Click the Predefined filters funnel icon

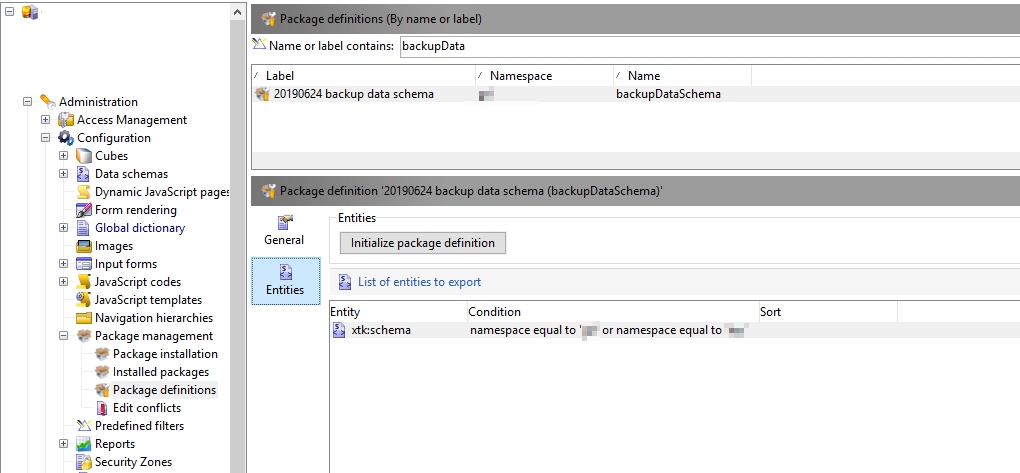[x=84, y=426]
